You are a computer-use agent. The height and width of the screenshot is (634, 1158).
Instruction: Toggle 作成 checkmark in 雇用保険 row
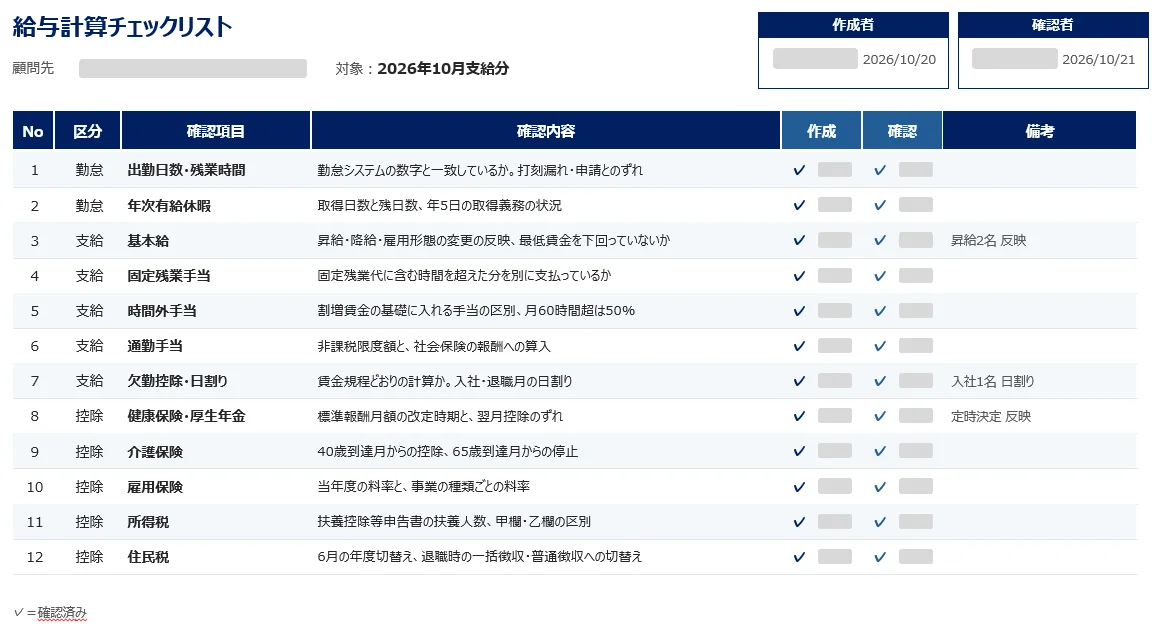click(799, 487)
